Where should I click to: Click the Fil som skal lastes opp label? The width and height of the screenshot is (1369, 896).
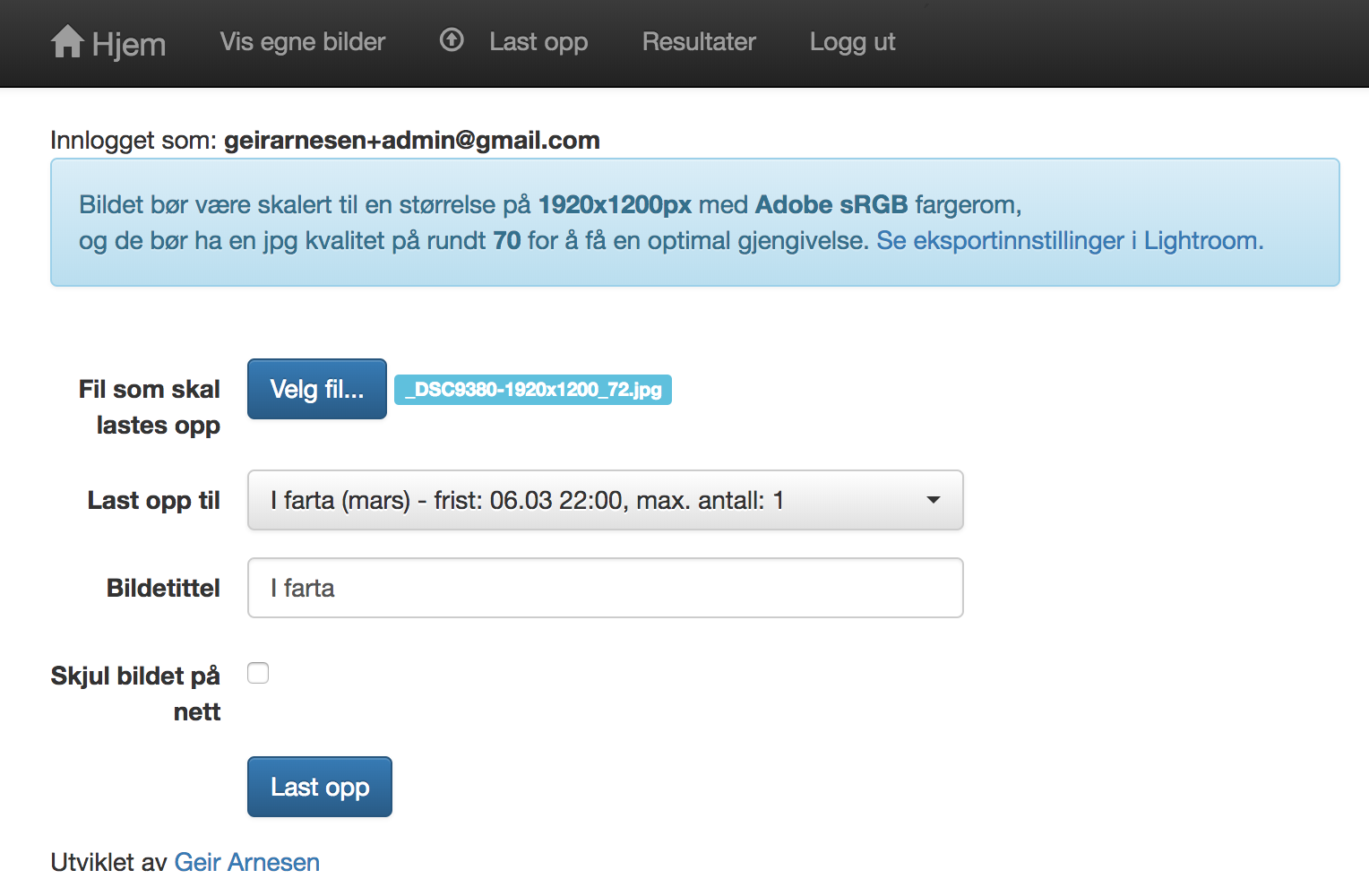click(x=150, y=407)
